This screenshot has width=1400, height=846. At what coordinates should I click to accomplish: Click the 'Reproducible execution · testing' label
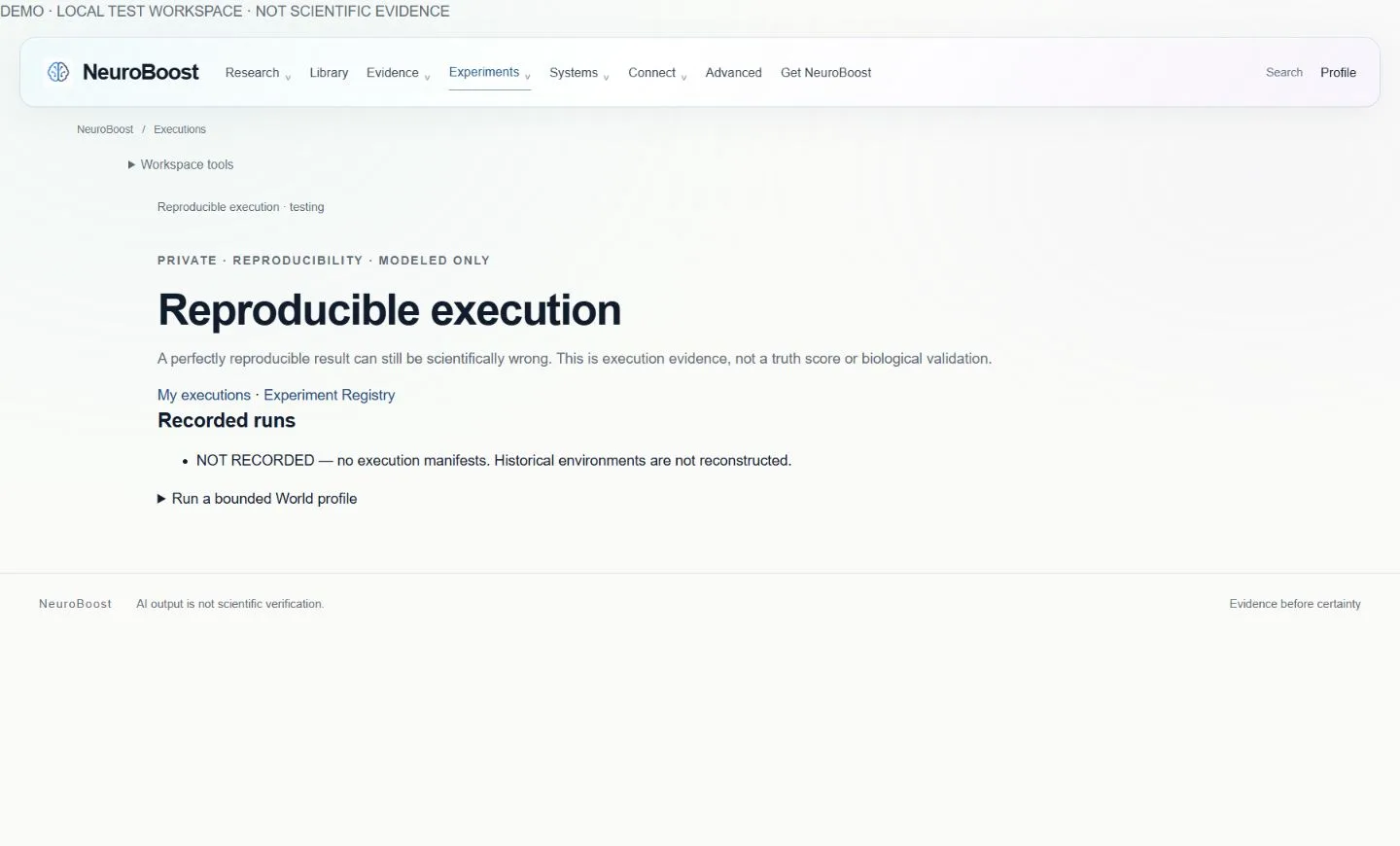pyautogui.click(x=241, y=207)
